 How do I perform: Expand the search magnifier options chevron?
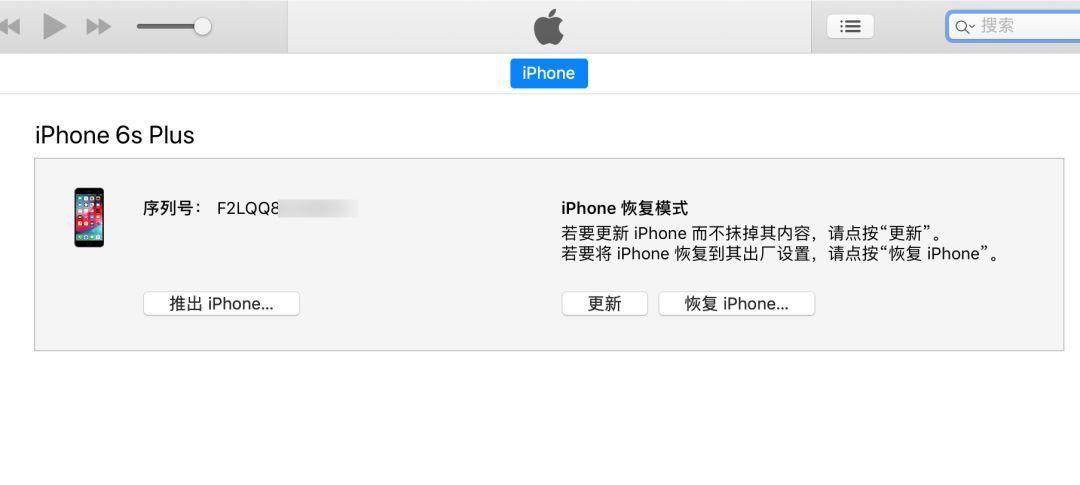pos(964,28)
